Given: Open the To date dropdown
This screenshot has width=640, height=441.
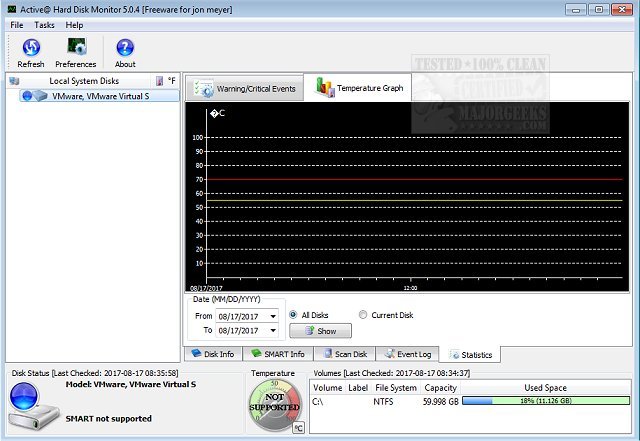Looking at the screenshot, I should point(273,330).
